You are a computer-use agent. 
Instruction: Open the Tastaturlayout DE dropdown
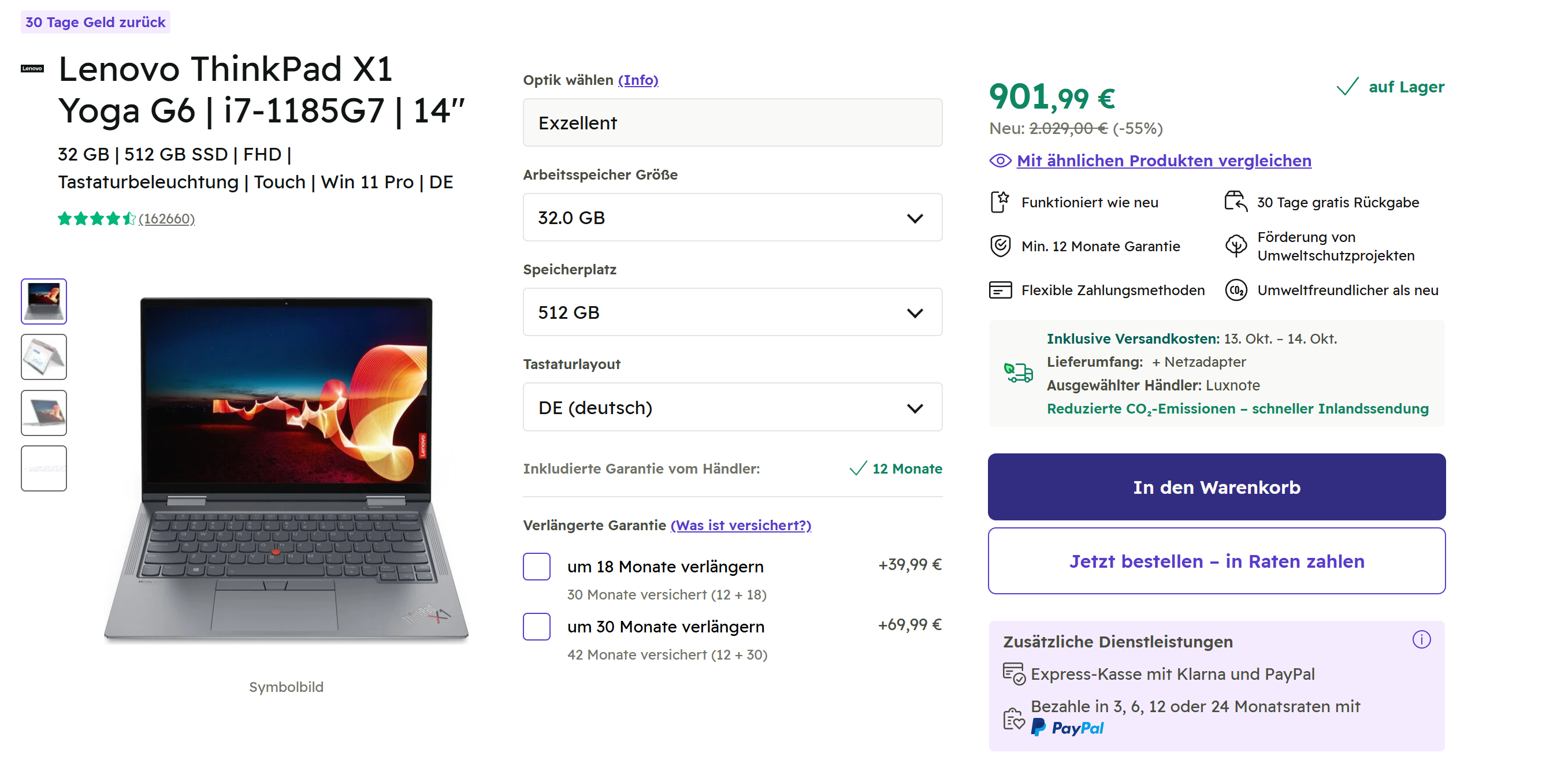point(732,407)
